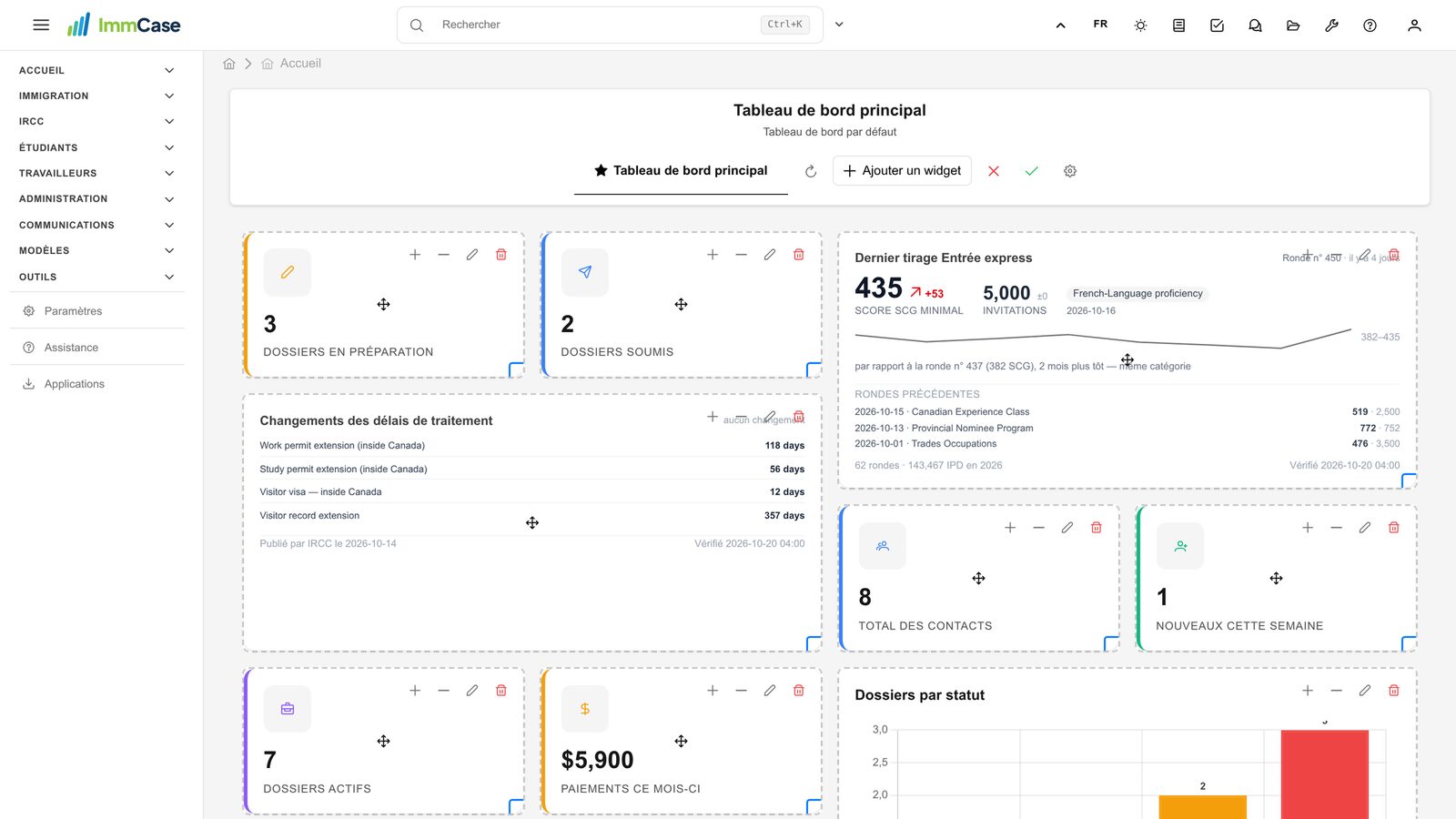Edit the Dossiers soumis widget
Viewport: 1456px width, 819px height.
(x=770, y=255)
